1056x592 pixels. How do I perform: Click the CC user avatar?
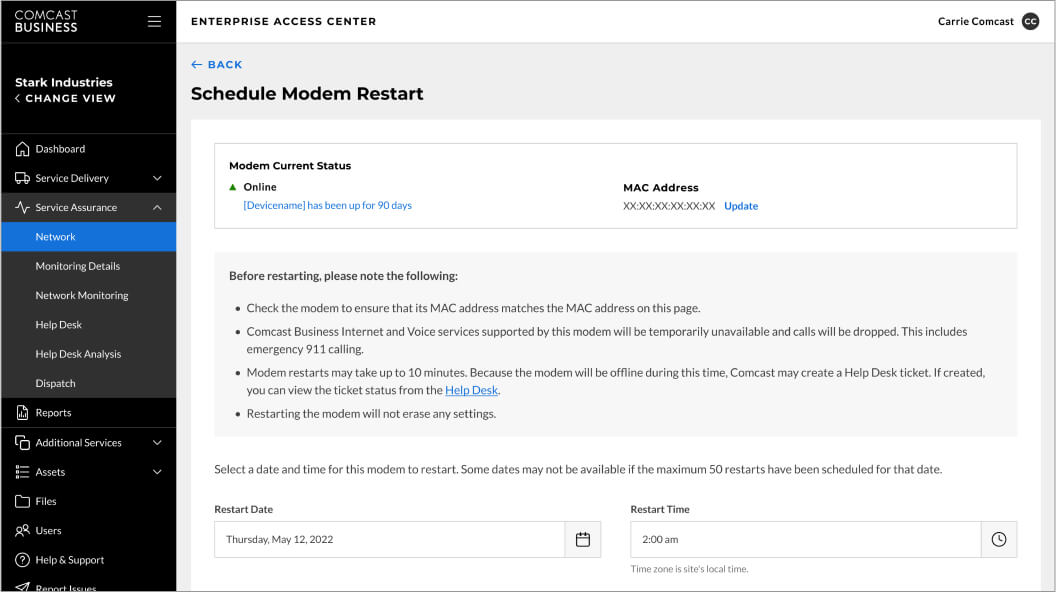tap(1031, 21)
